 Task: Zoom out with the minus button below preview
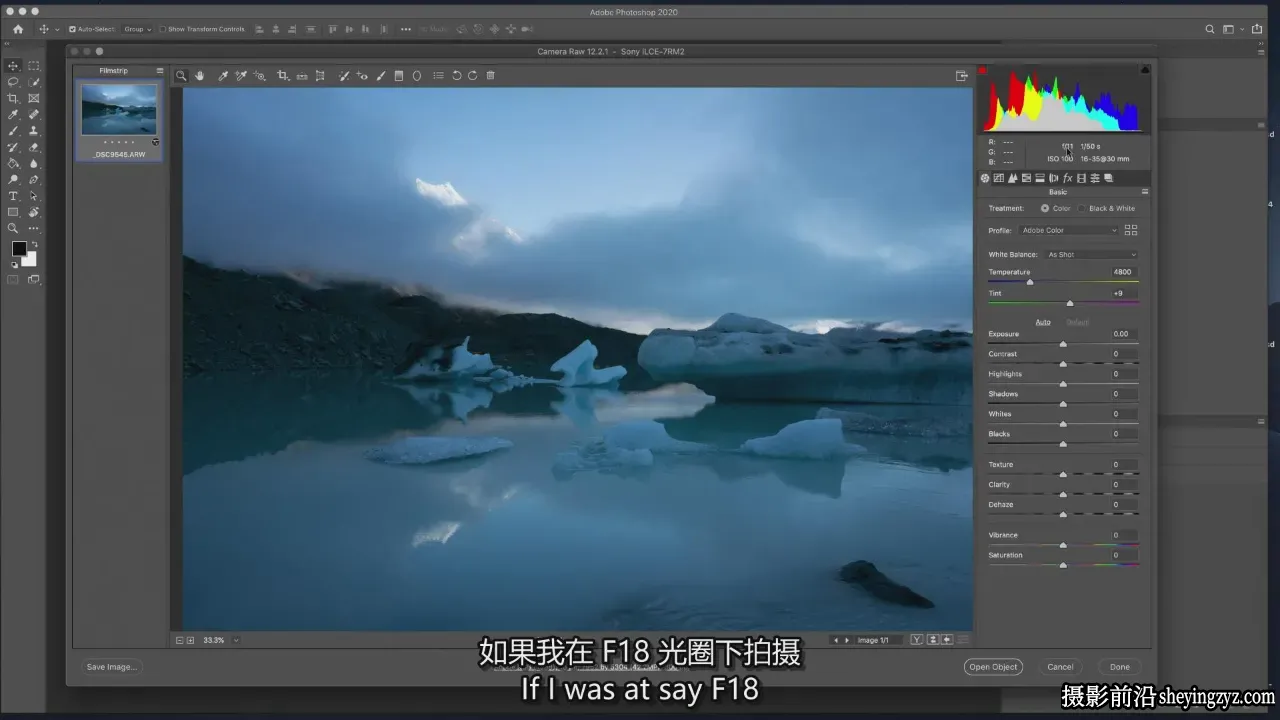click(x=180, y=640)
